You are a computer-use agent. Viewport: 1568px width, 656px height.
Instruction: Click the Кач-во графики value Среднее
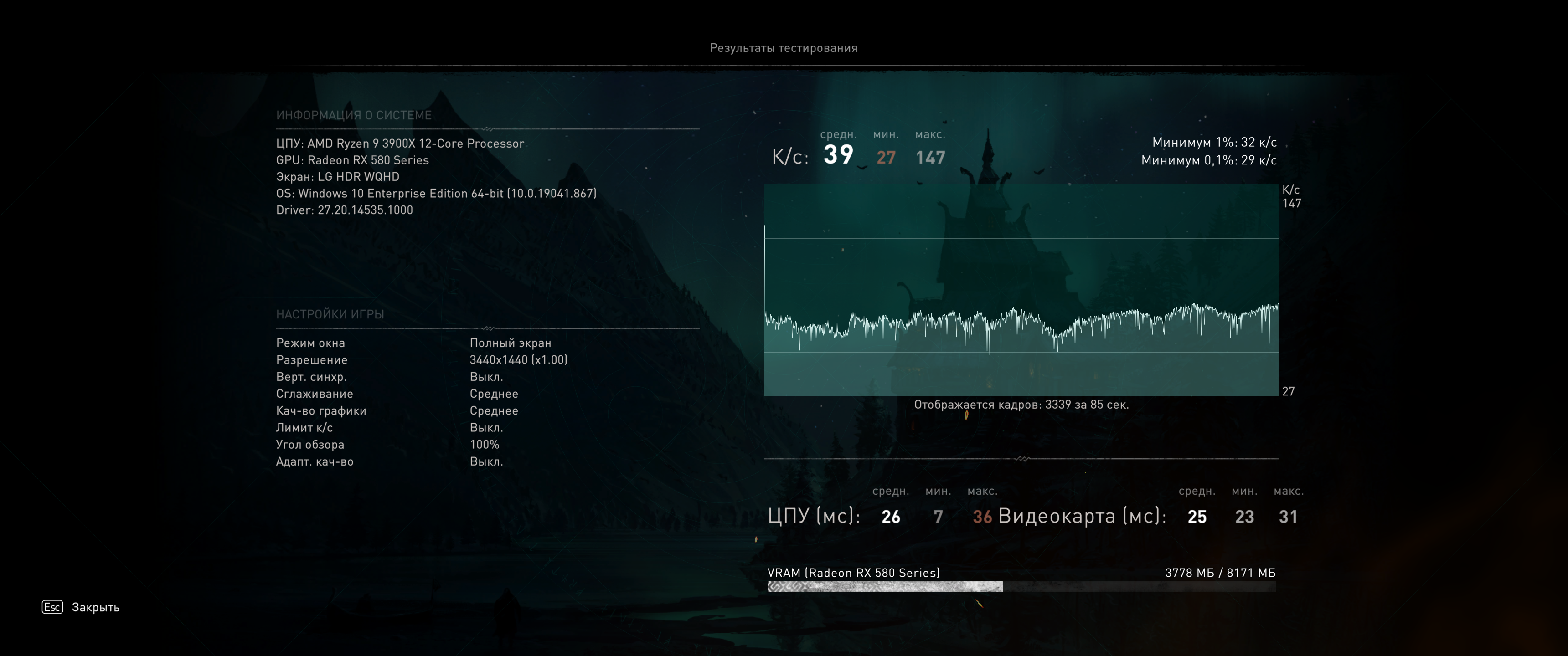tap(494, 411)
